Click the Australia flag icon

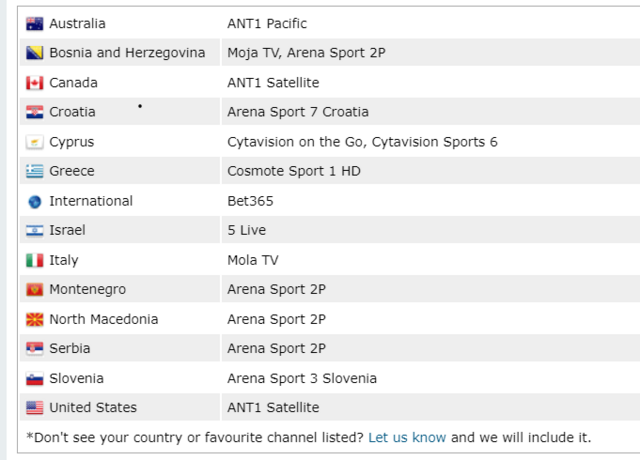tap(34, 24)
